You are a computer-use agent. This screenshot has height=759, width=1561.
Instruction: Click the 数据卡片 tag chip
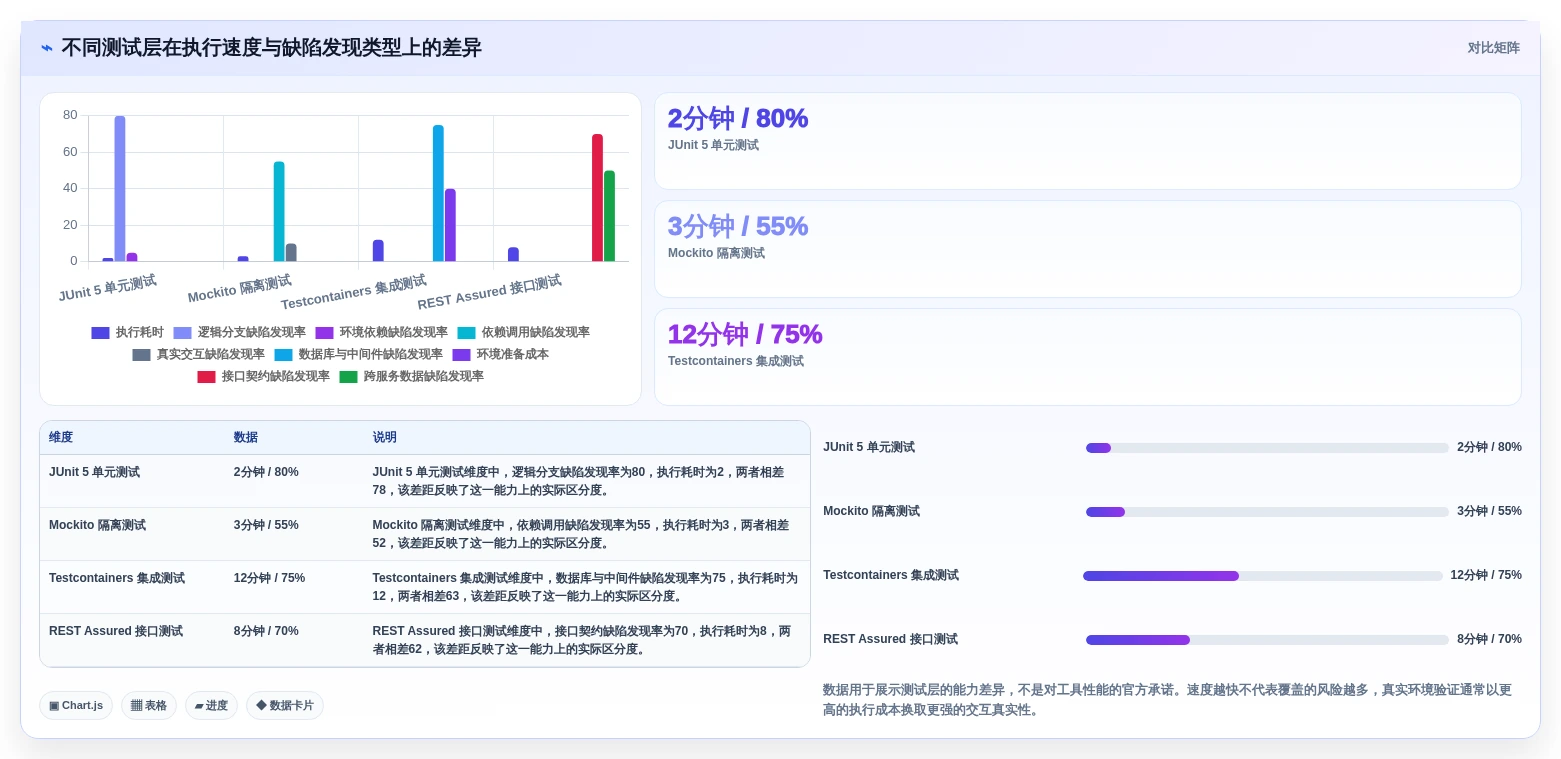(285, 705)
